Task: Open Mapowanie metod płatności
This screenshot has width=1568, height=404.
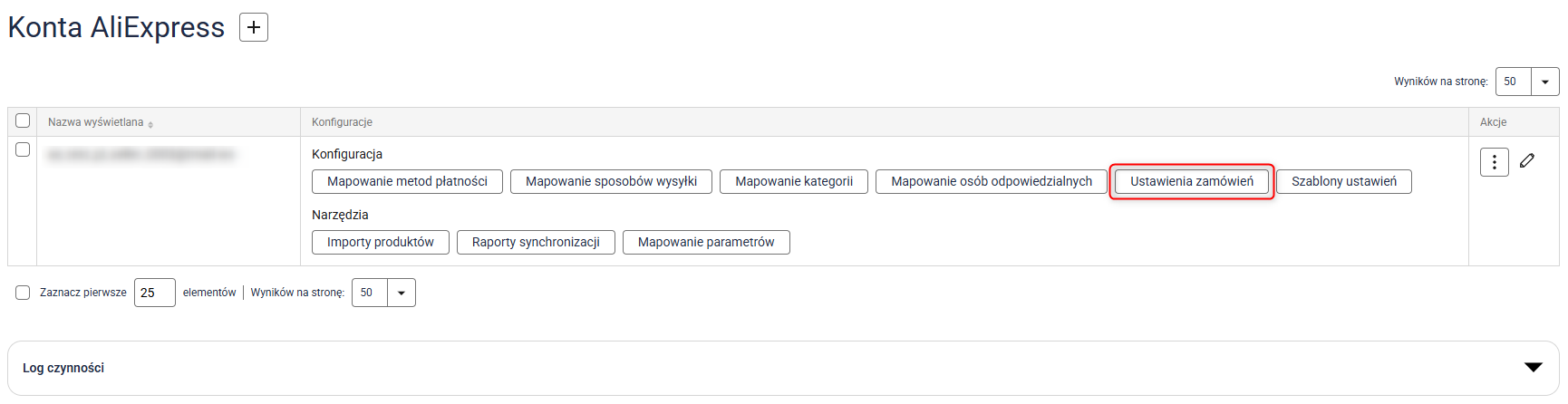Action: pyautogui.click(x=407, y=181)
